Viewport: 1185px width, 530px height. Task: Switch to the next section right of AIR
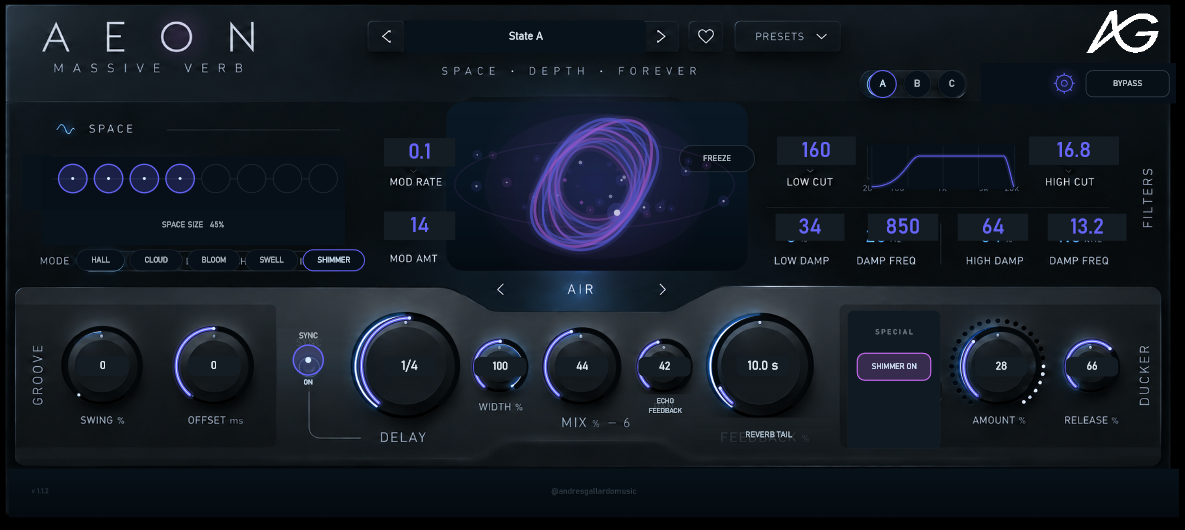coord(662,290)
